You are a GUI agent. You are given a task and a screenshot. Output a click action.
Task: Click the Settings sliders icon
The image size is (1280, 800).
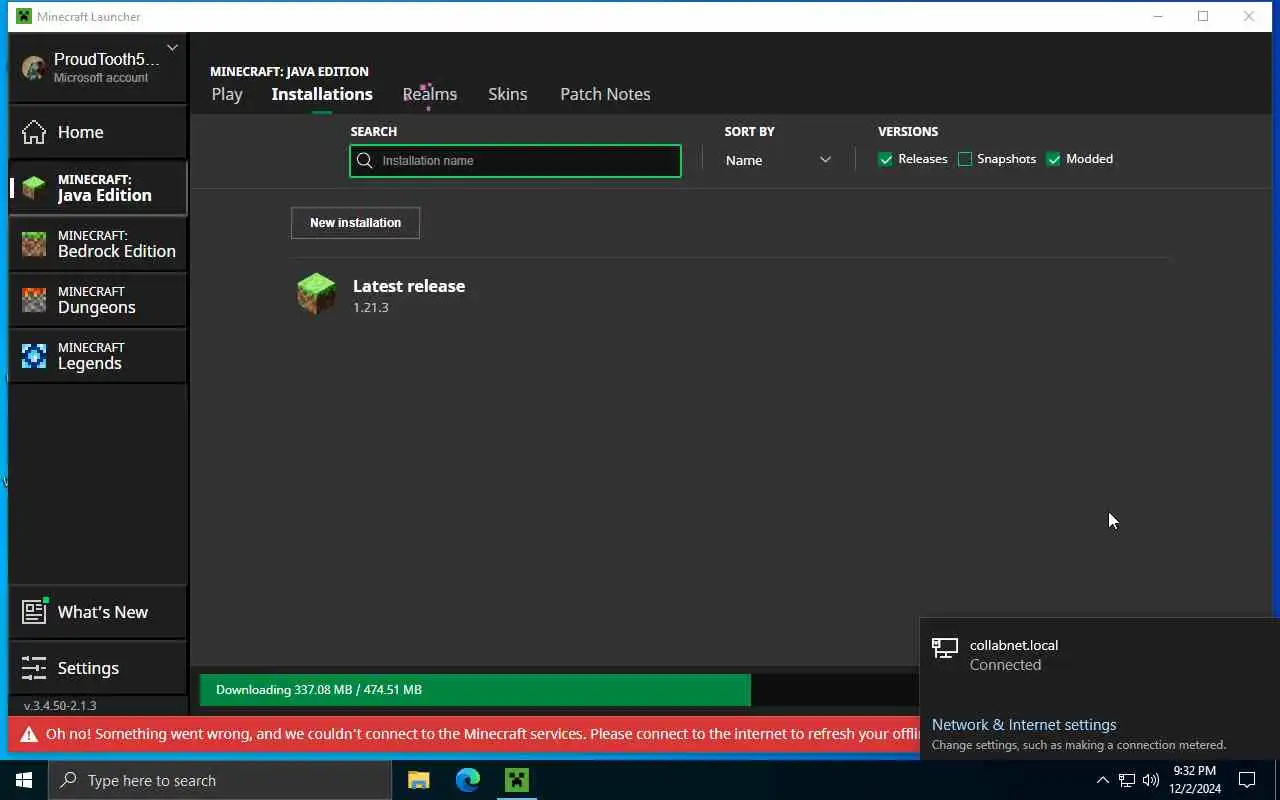(34, 668)
